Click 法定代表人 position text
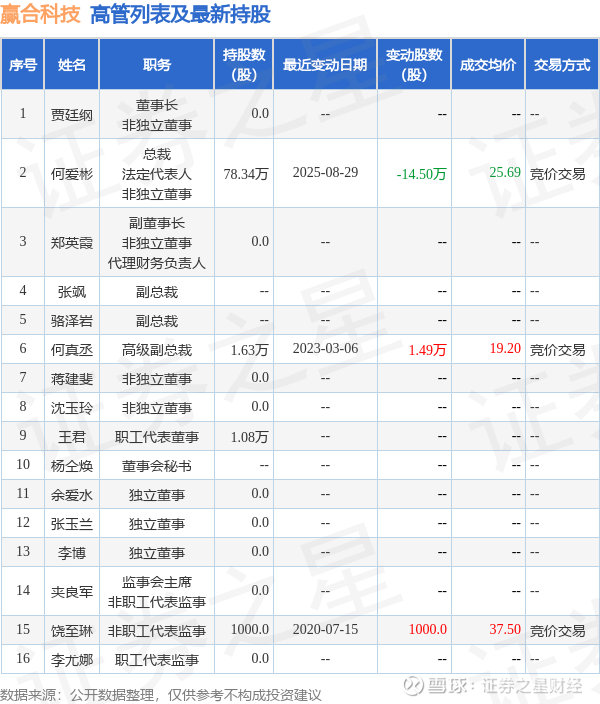Image resolution: width=600 pixels, height=704 pixels. [156, 174]
